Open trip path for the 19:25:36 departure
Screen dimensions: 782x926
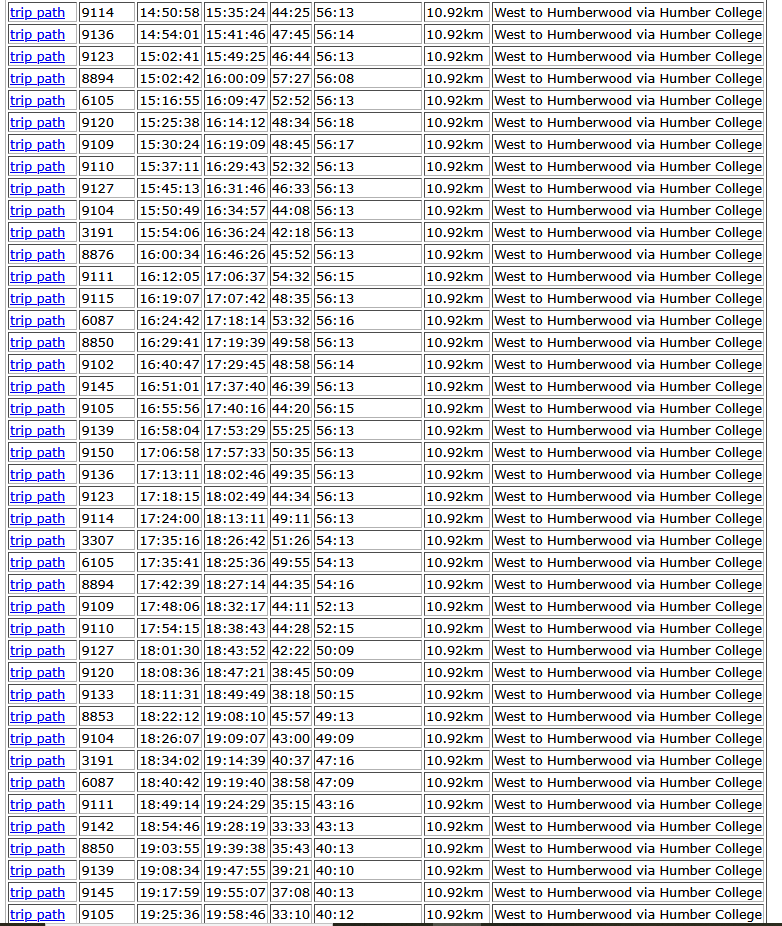37,915
